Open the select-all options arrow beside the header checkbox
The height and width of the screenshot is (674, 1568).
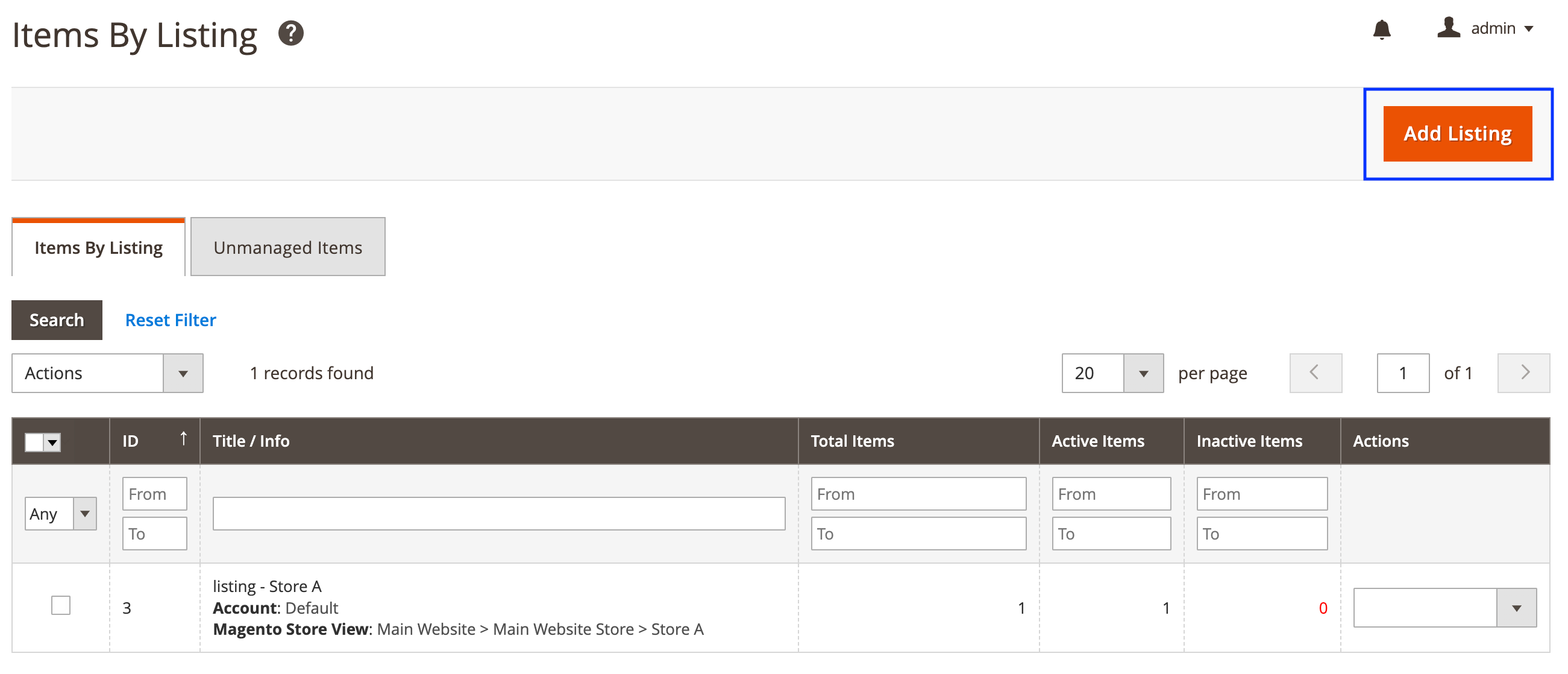pos(51,441)
